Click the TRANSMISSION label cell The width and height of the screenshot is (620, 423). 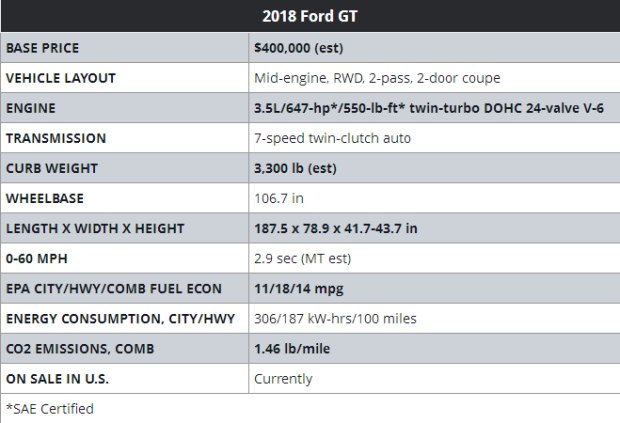pyautogui.click(x=56, y=138)
